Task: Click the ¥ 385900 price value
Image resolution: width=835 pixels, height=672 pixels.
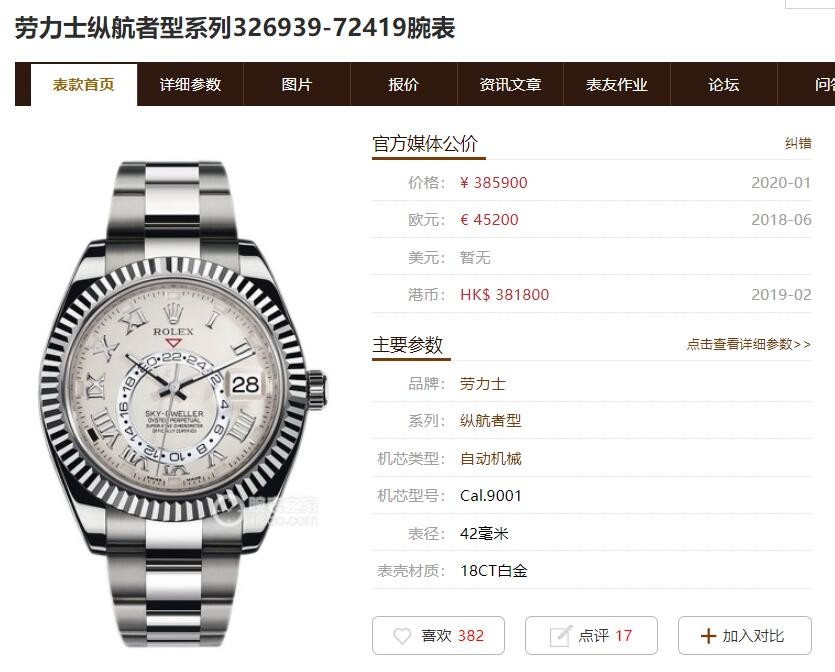Action: coord(494,183)
